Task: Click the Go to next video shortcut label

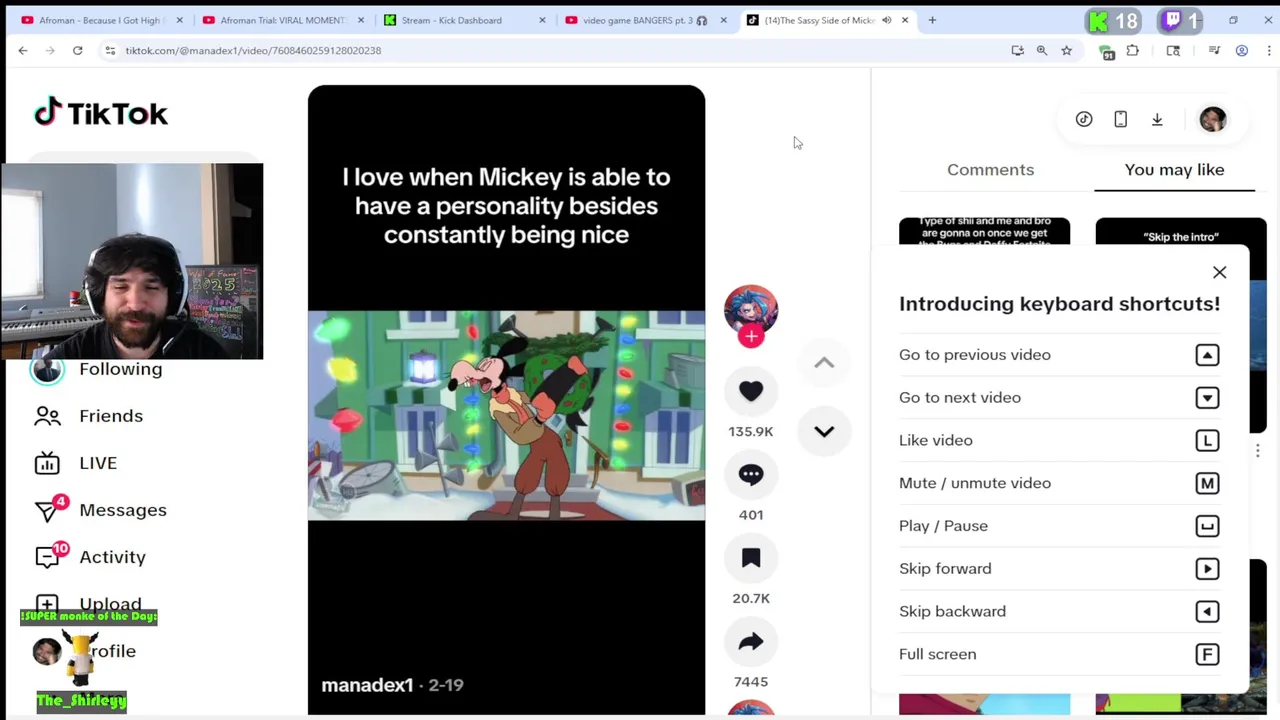Action: pyautogui.click(x=960, y=398)
